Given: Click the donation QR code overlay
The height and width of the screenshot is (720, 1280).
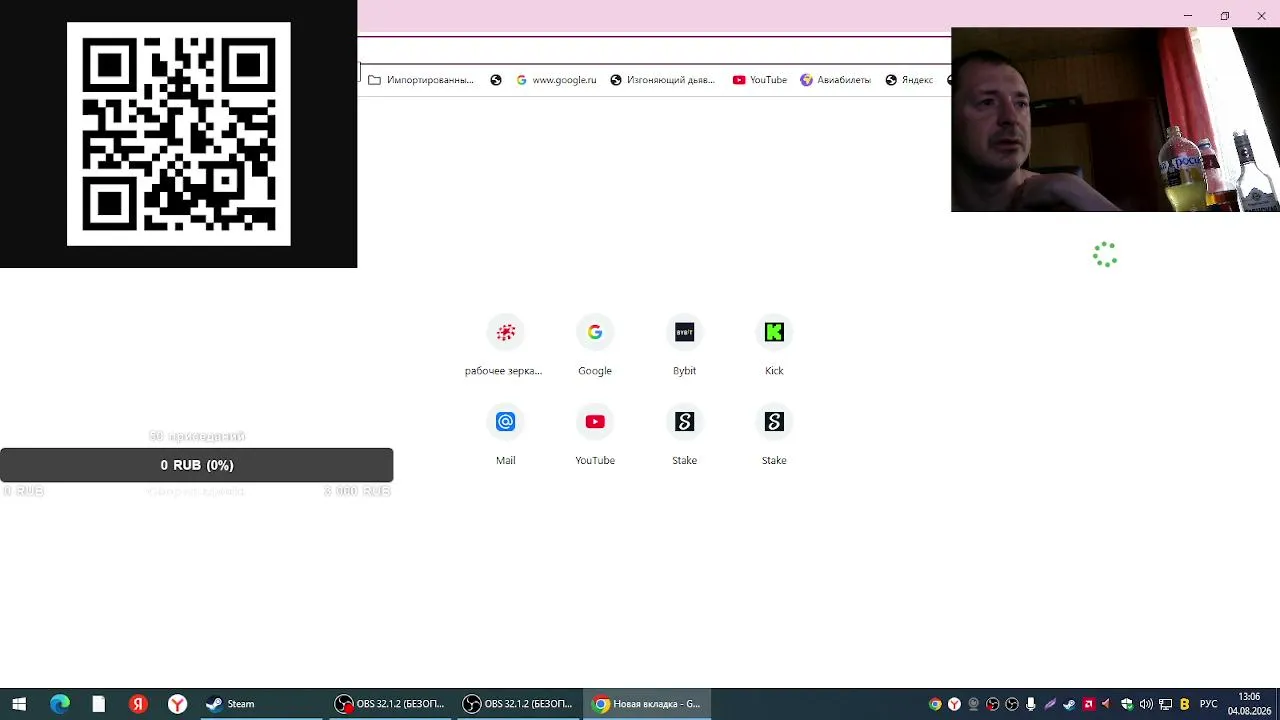Looking at the screenshot, I should tap(179, 134).
